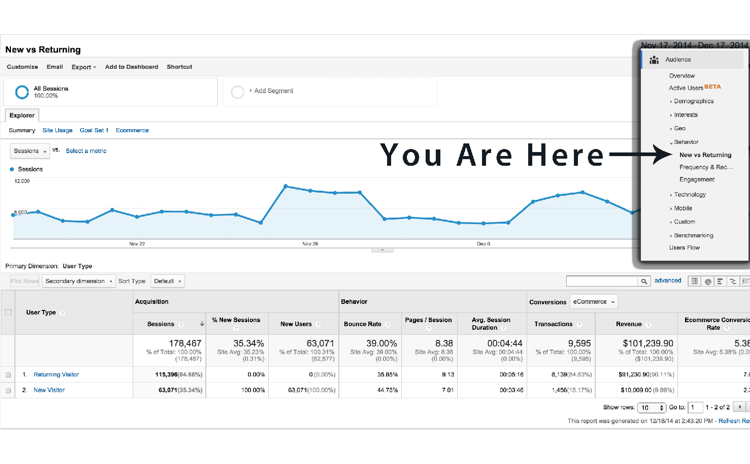Change the Show rows 10 selector

click(651, 408)
